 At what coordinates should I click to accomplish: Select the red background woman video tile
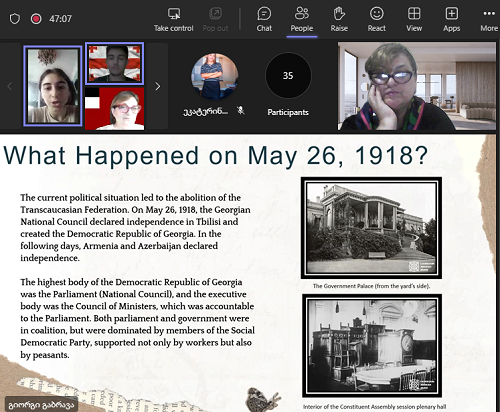tap(114, 109)
